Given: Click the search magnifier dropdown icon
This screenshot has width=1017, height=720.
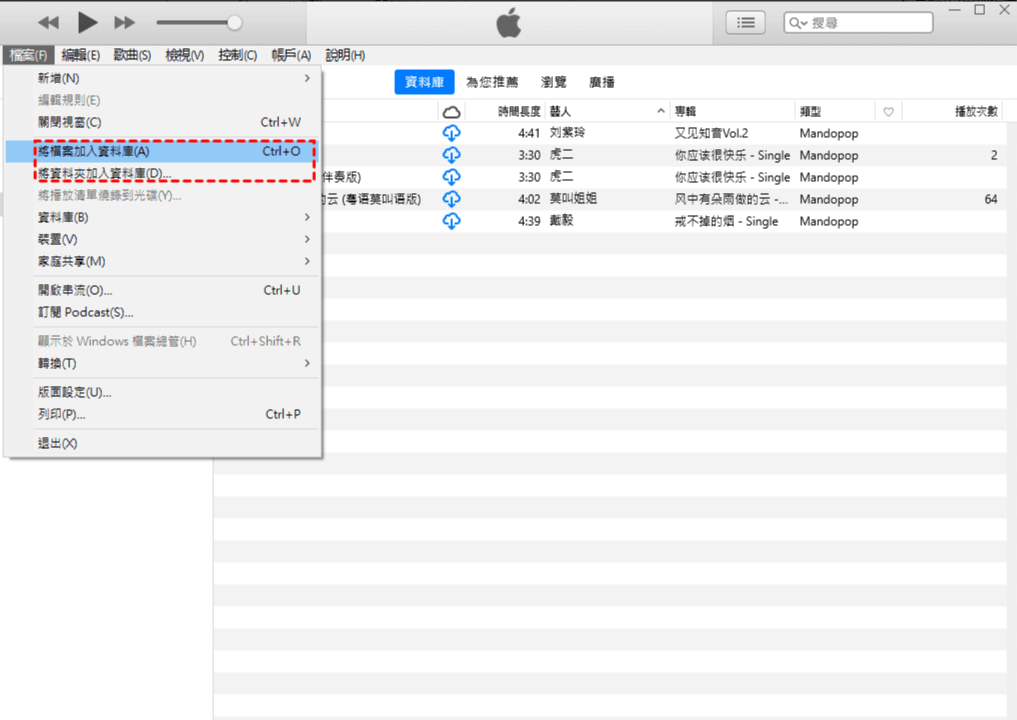Looking at the screenshot, I should click(798, 23).
